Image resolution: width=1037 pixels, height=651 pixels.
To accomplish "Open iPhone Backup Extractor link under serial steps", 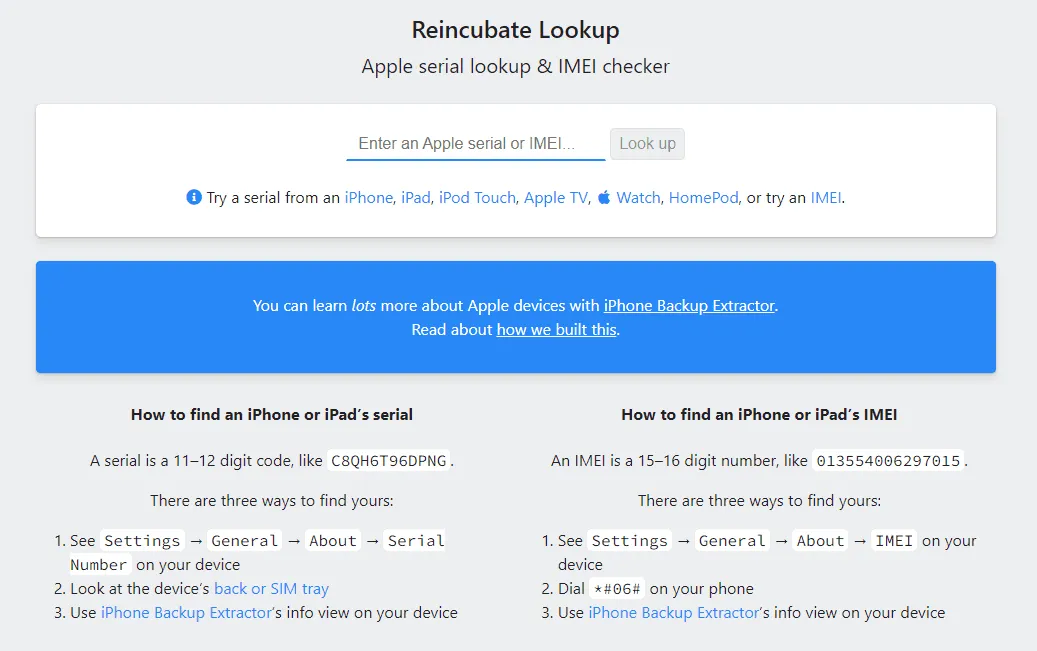I will tap(186, 613).
